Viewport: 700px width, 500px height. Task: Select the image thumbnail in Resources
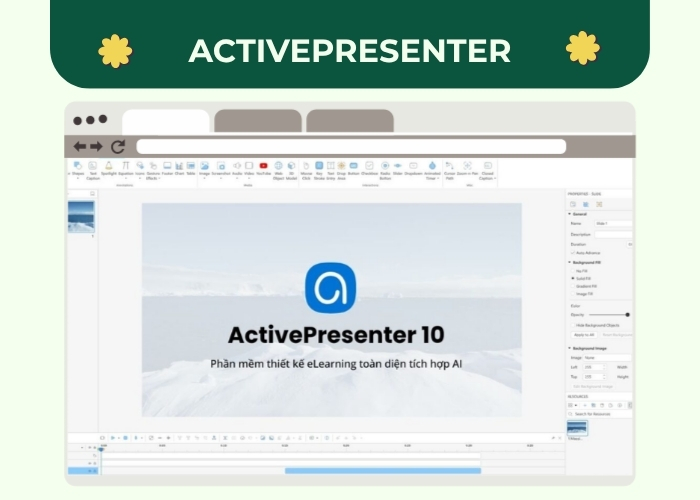tap(577, 428)
